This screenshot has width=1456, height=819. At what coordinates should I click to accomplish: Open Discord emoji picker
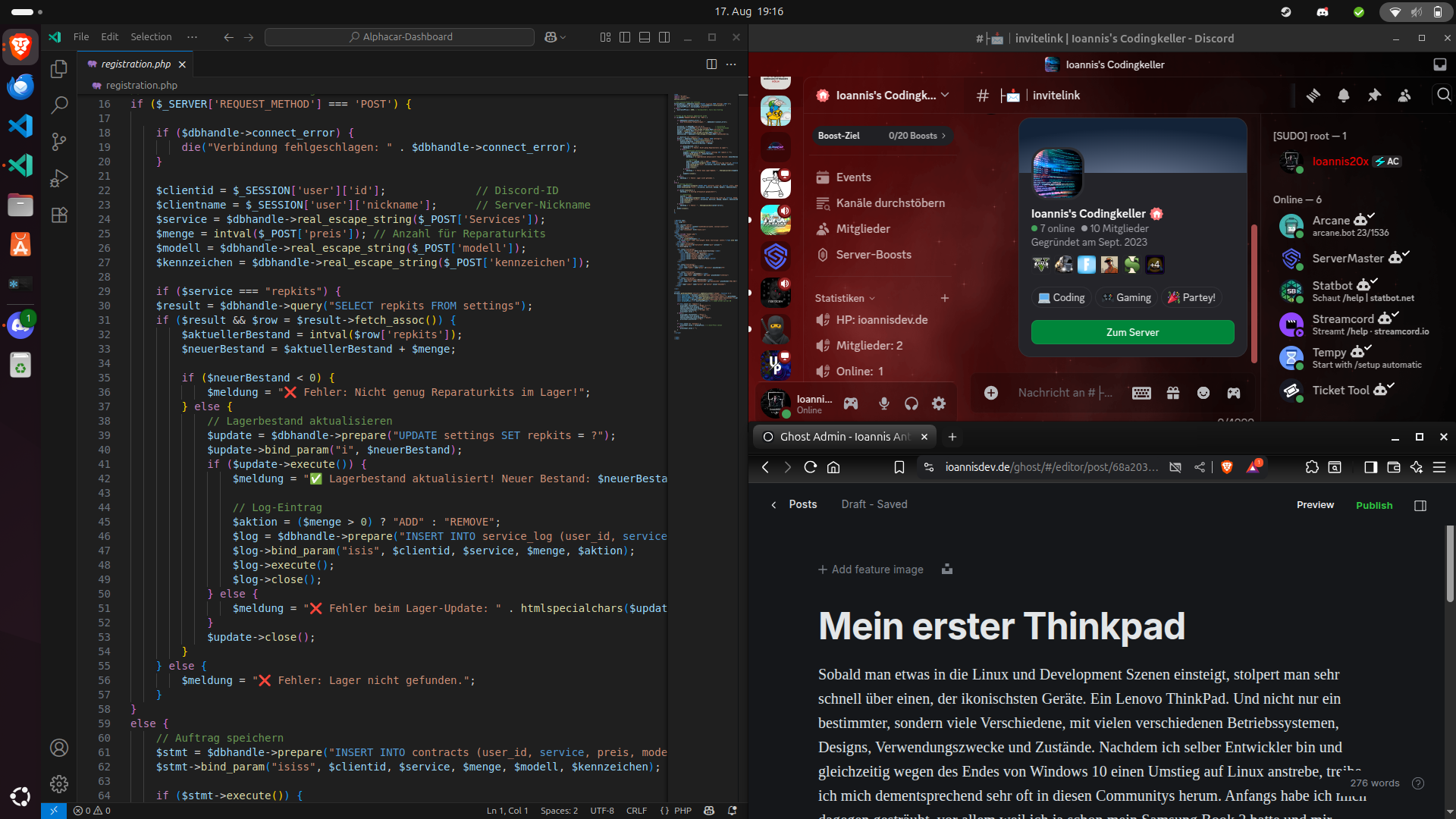tap(1203, 393)
